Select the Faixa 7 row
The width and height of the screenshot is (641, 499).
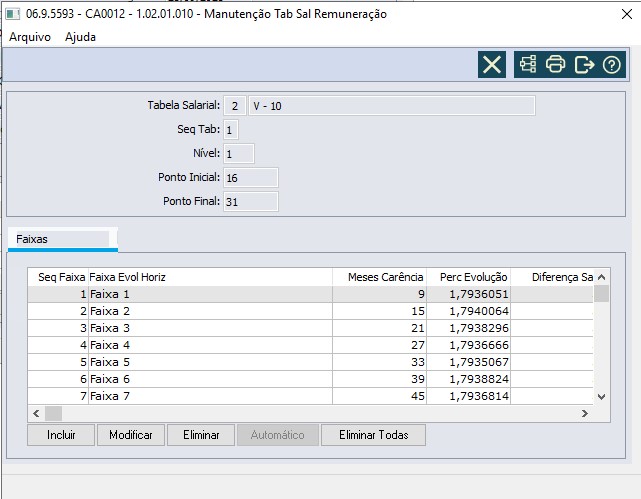[x=310, y=396]
